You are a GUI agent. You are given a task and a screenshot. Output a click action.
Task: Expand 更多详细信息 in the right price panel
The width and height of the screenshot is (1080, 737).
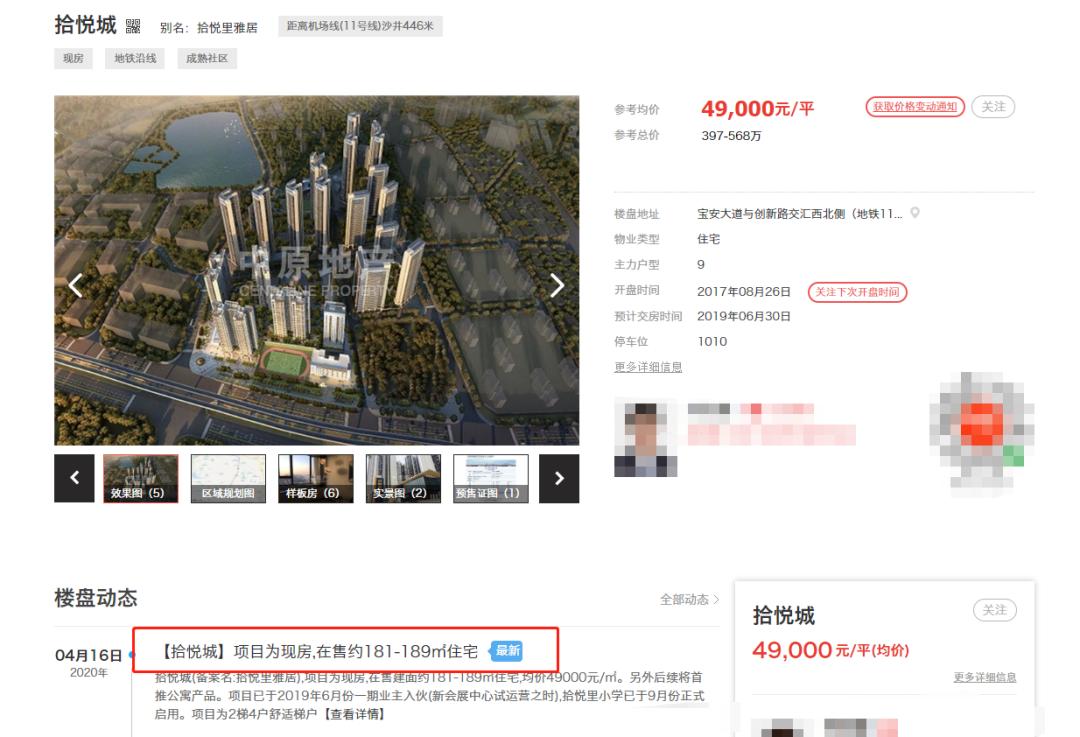[x=986, y=677]
